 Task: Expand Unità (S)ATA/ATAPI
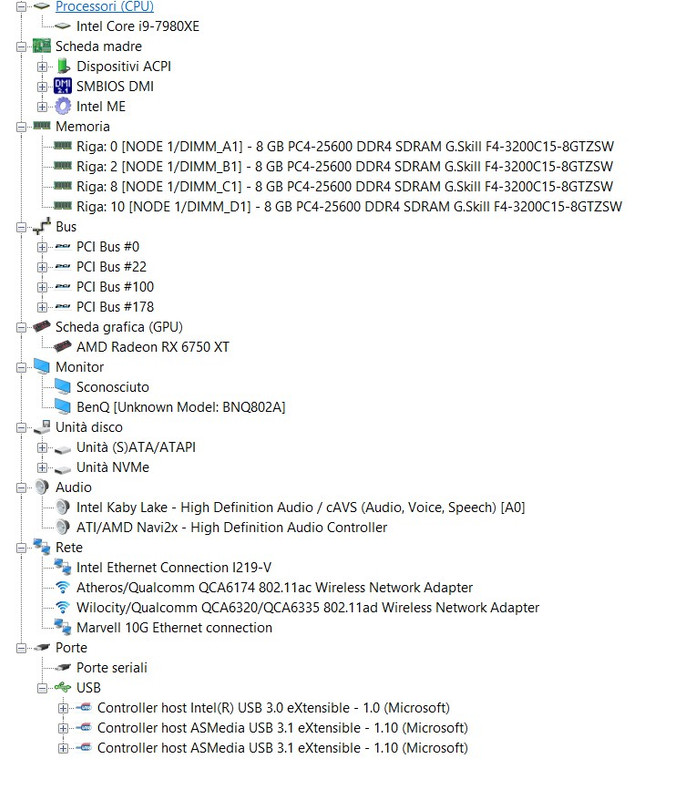tap(42, 447)
